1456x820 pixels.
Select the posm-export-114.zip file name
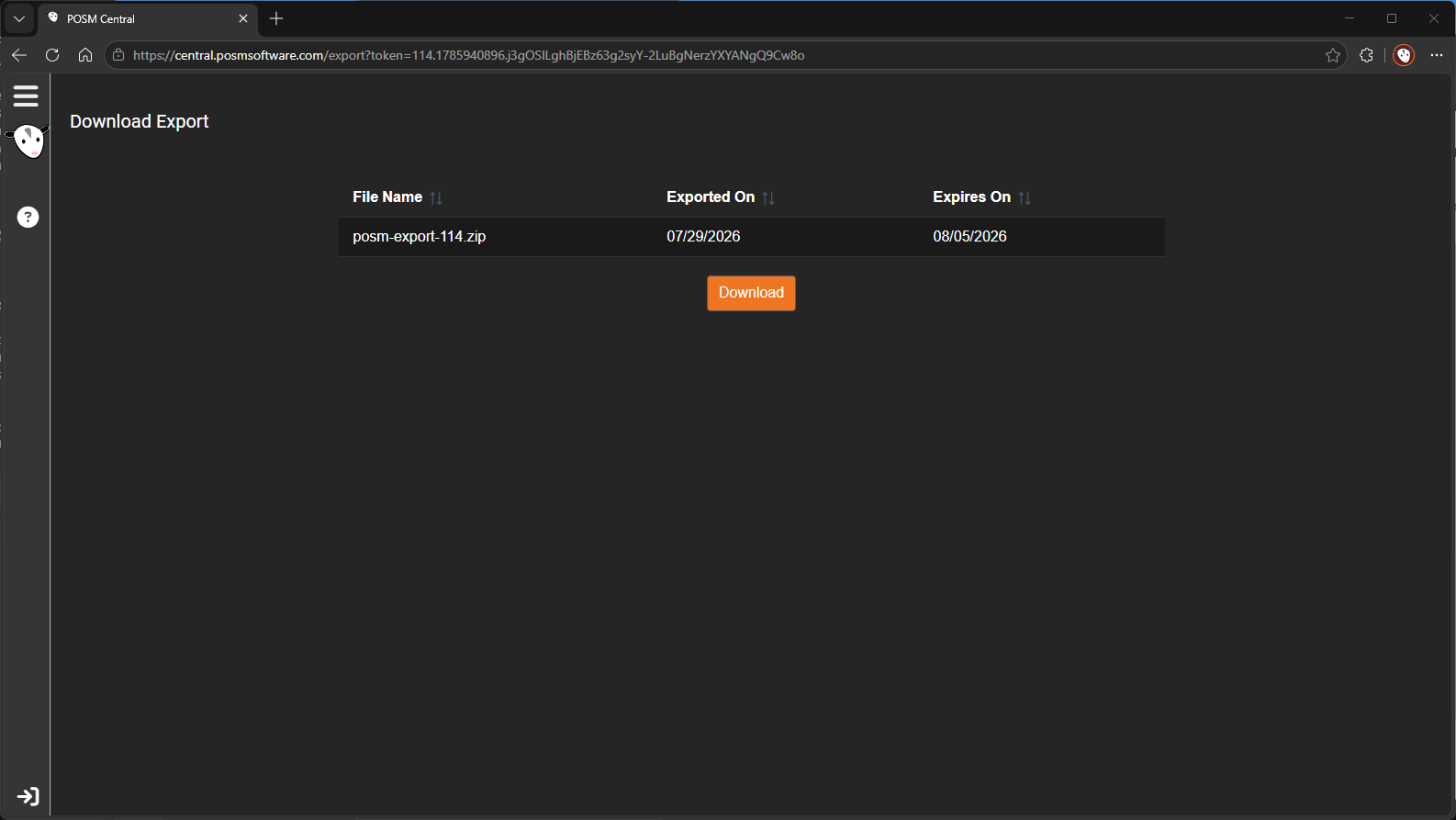click(420, 236)
